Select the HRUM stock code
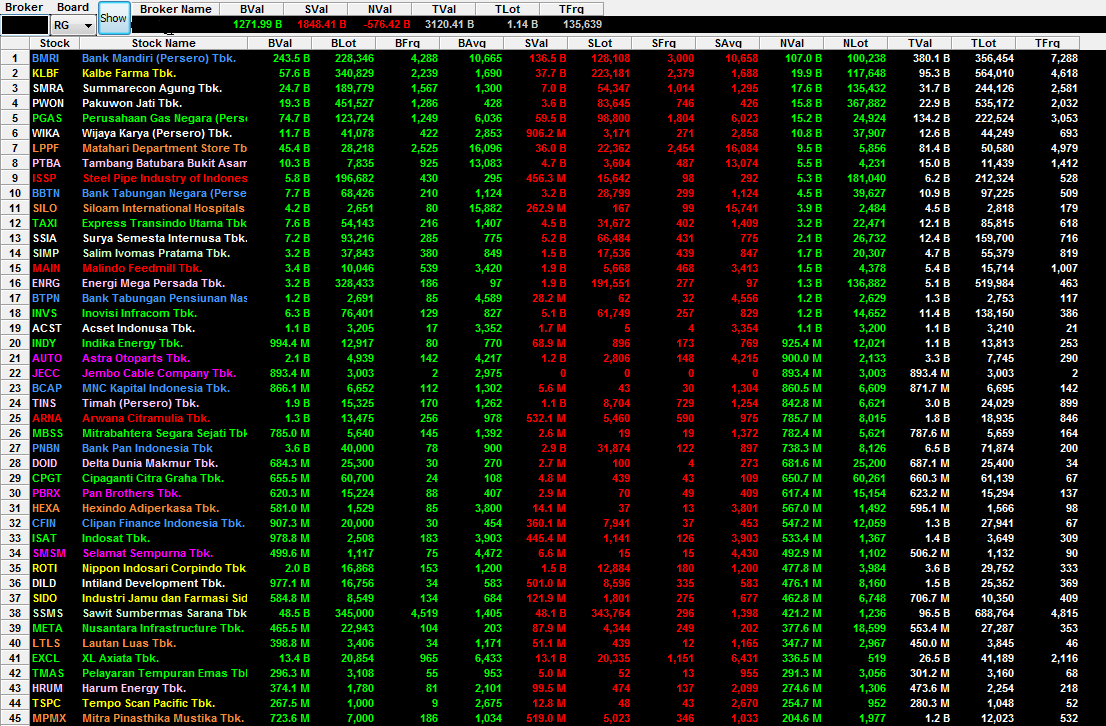 47,688
